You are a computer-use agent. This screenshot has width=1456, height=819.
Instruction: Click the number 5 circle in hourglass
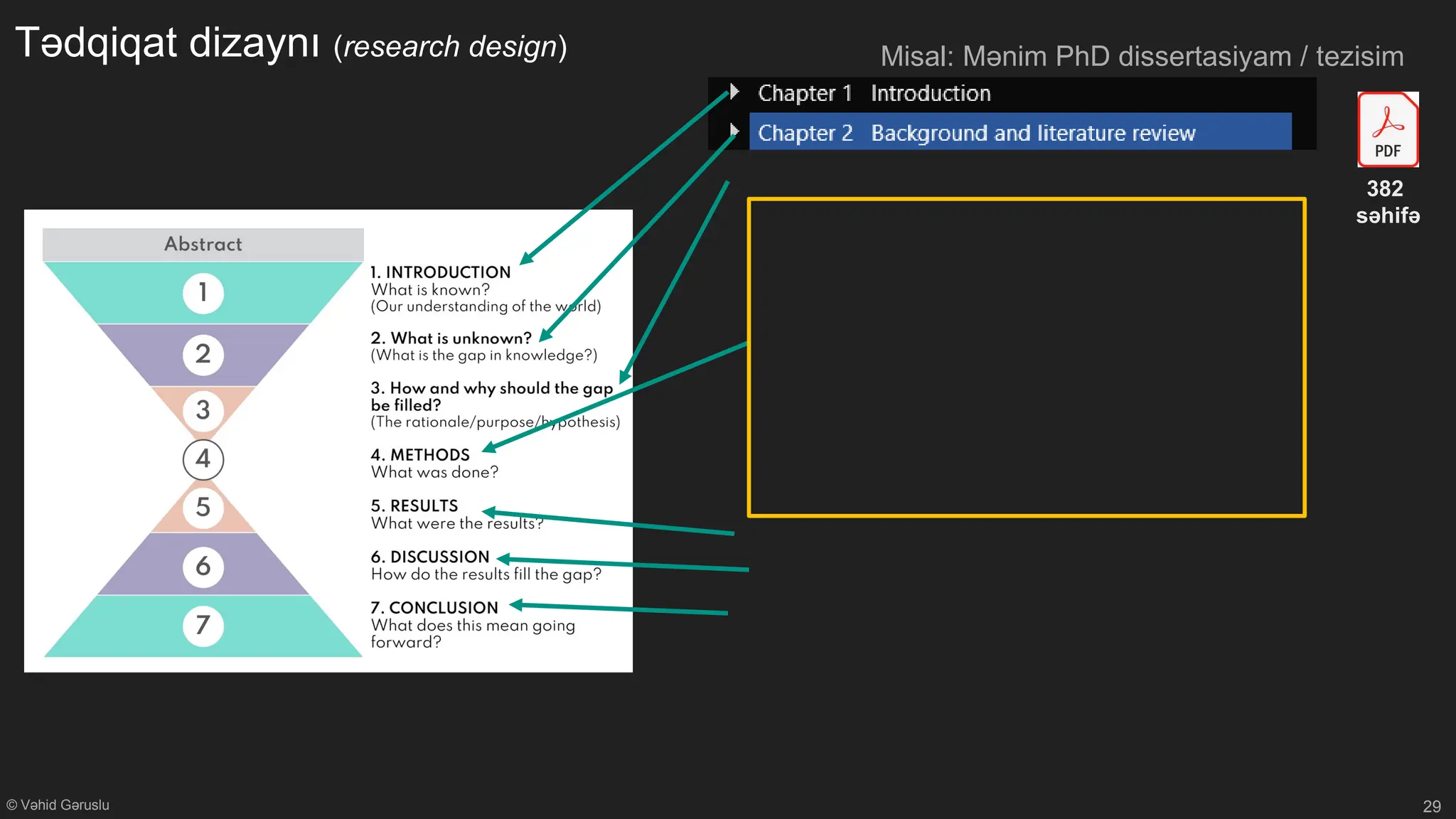point(203,508)
